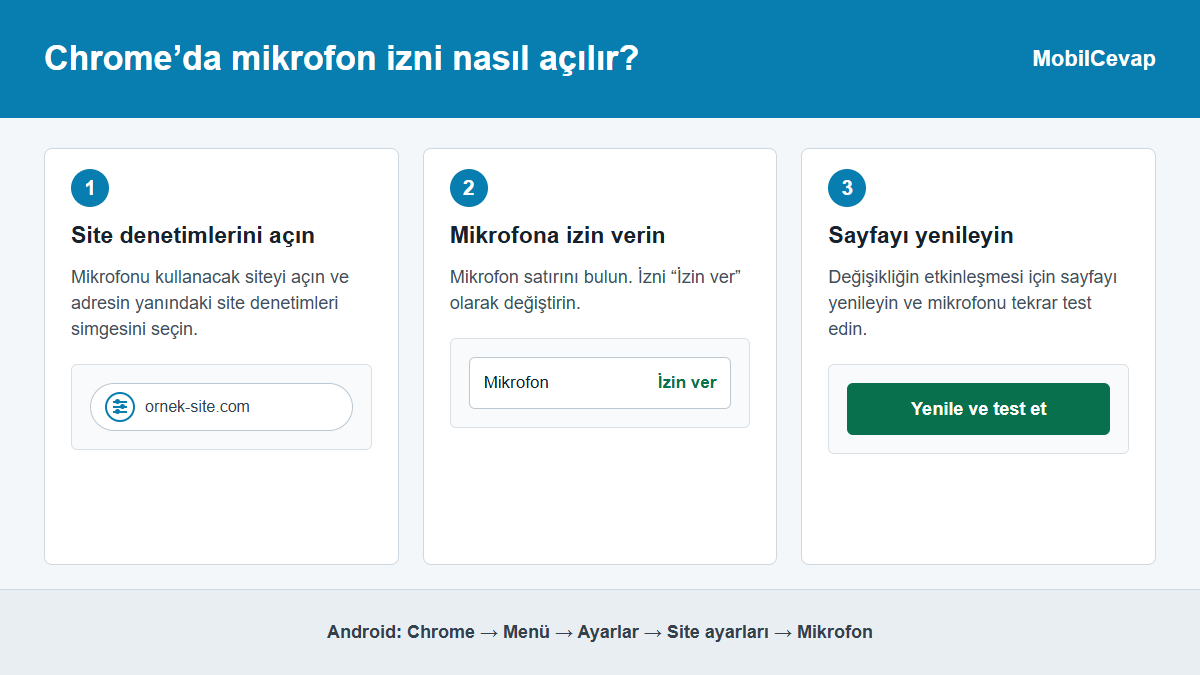The image size is (1200, 675).
Task: Click the "Yenile ve test et" button
Action: (x=978, y=409)
